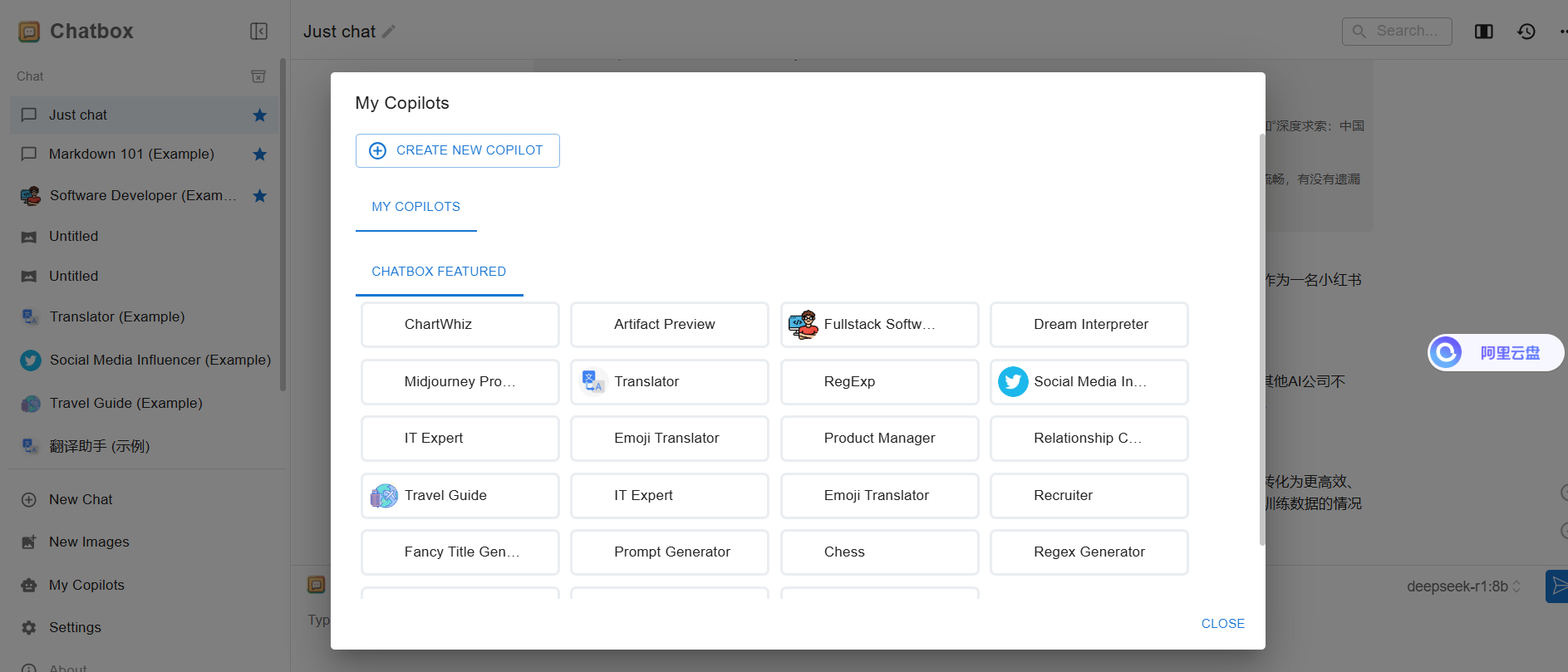Select the Artifact Preview copilot
Viewport: 1568px width, 672px height.
670,325
